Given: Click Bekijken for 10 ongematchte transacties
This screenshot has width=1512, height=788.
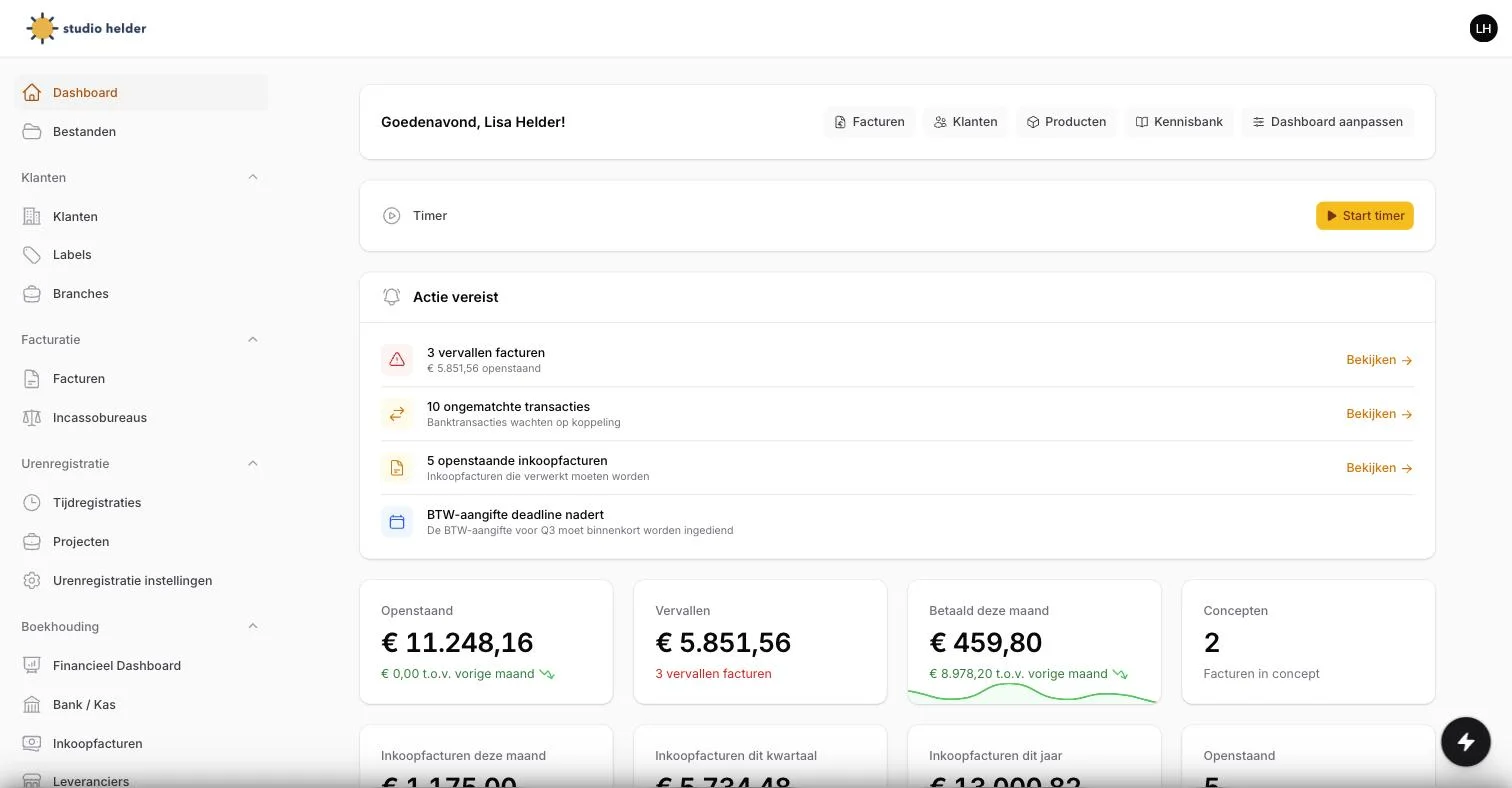Looking at the screenshot, I should pyautogui.click(x=1379, y=414).
